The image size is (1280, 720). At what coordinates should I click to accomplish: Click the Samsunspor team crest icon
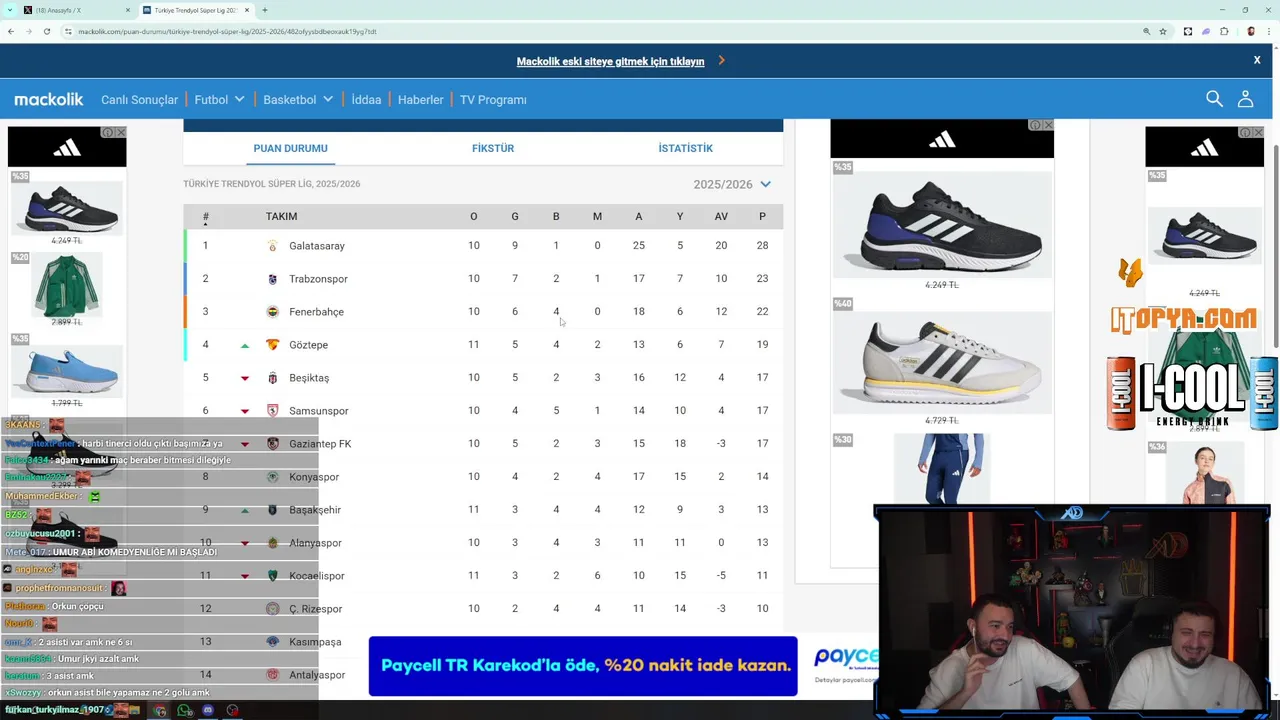point(273,411)
